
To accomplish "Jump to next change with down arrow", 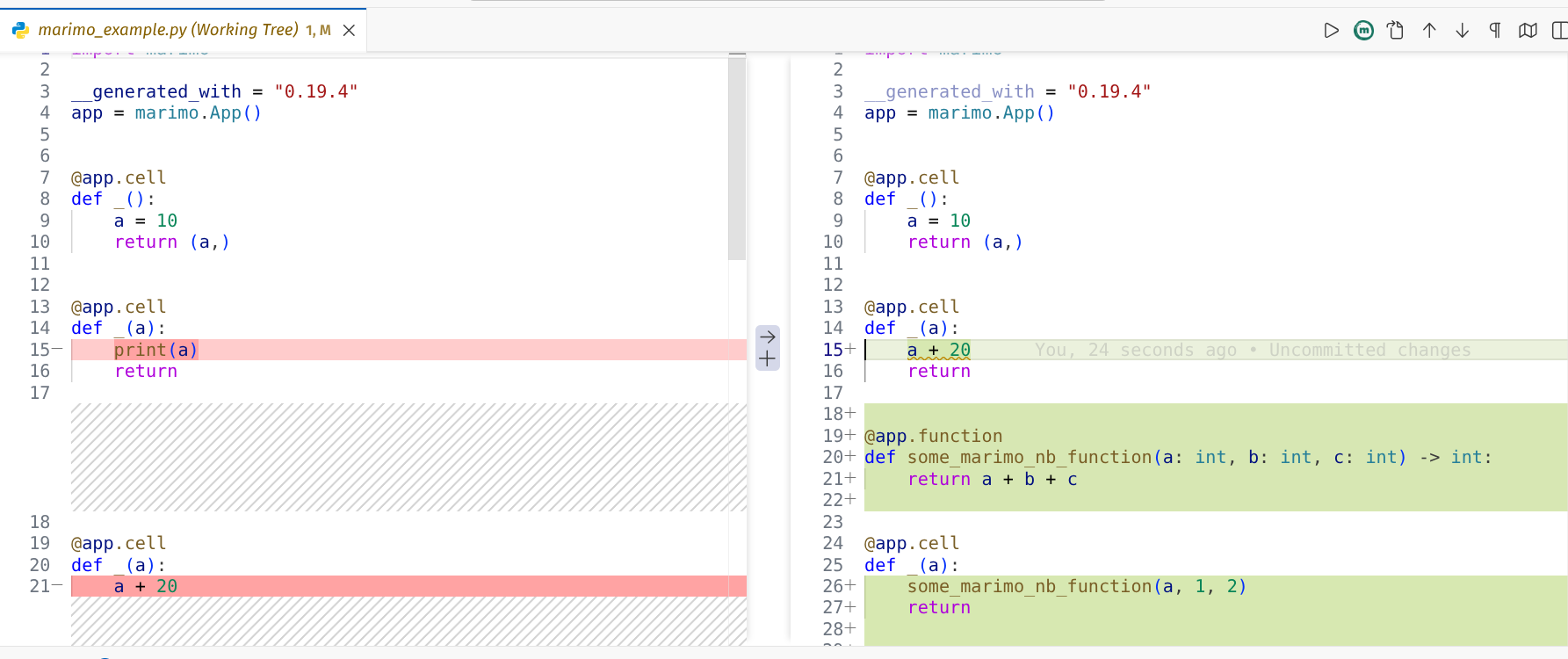I will point(1462,31).
